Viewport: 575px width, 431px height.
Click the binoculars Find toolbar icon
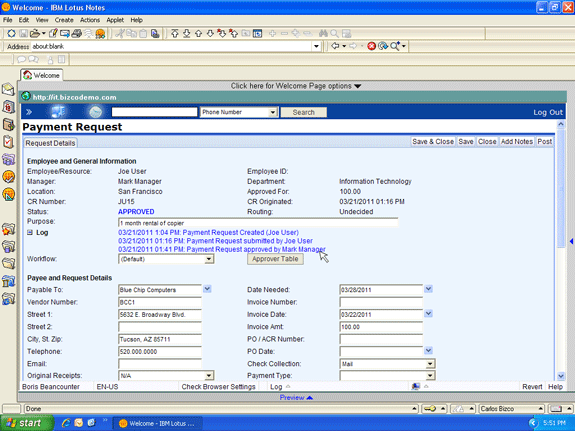tap(323, 34)
